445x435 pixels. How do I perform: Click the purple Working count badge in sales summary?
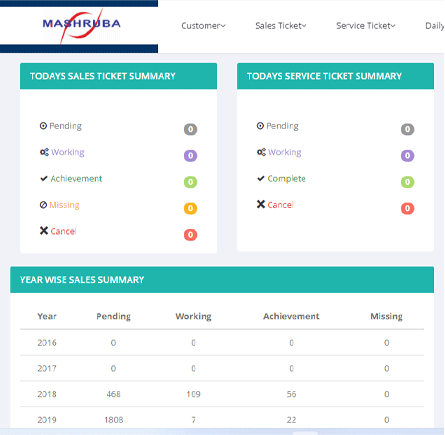coord(191,156)
